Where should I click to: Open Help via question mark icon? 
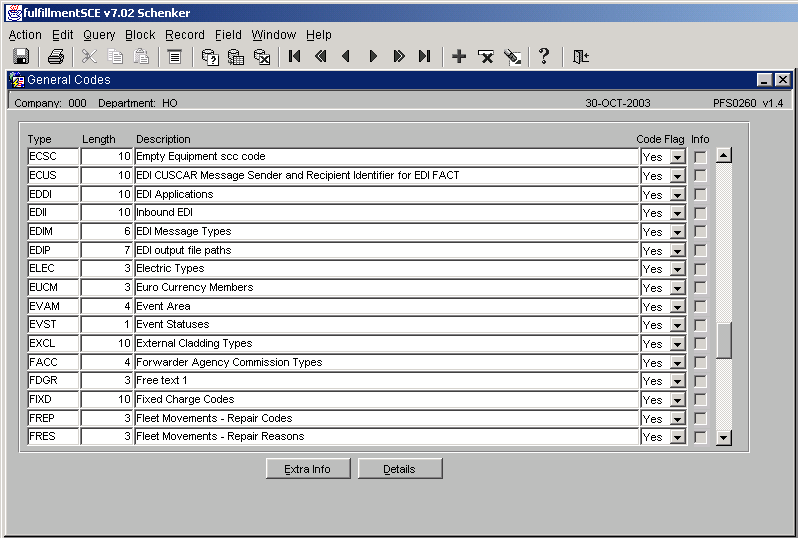pyautogui.click(x=544, y=56)
